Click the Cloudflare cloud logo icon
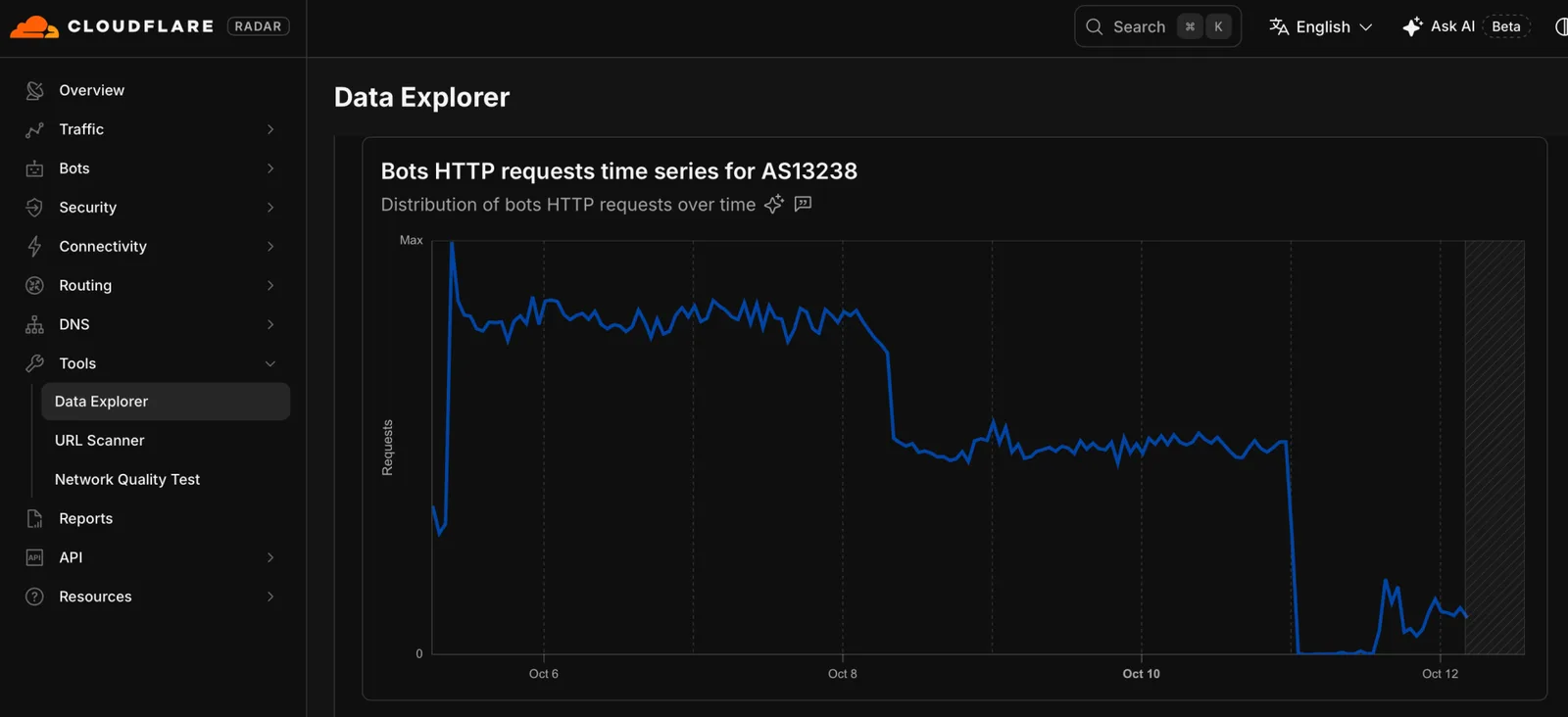The width and height of the screenshot is (1568, 717). pos(34,26)
